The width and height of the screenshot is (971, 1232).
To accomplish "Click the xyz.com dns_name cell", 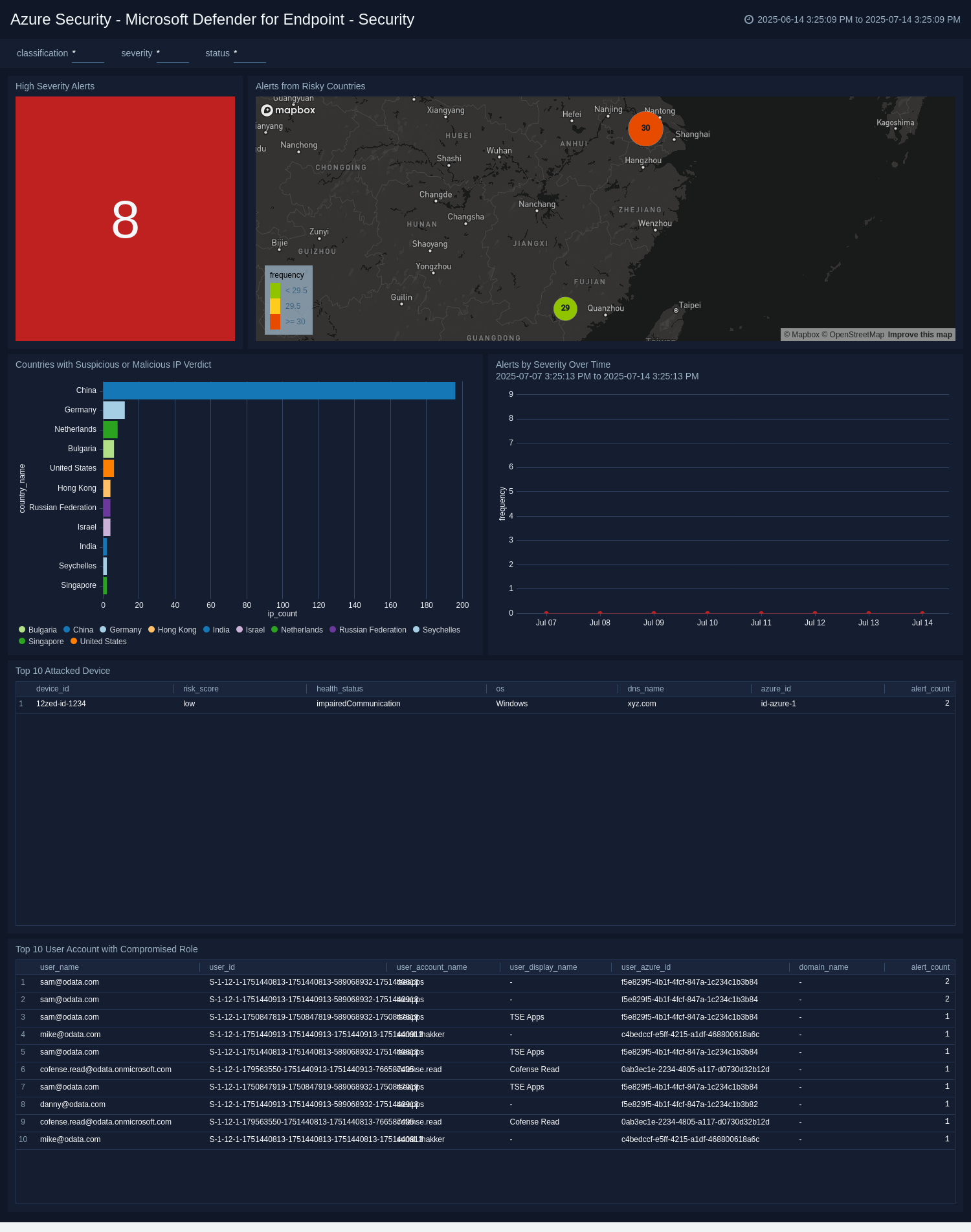I will (x=642, y=704).
